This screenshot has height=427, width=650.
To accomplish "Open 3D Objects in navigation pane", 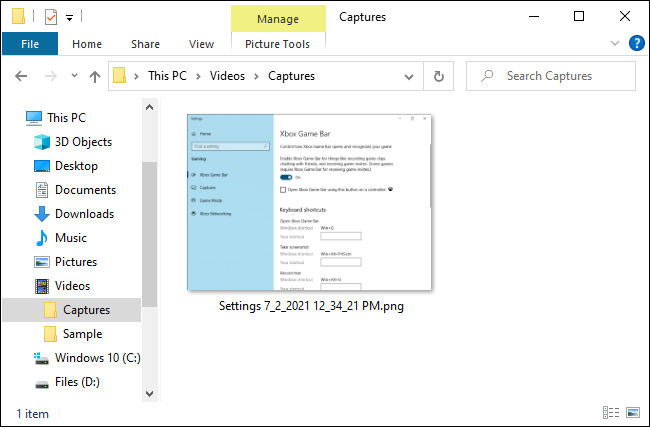I will [83, 142].
